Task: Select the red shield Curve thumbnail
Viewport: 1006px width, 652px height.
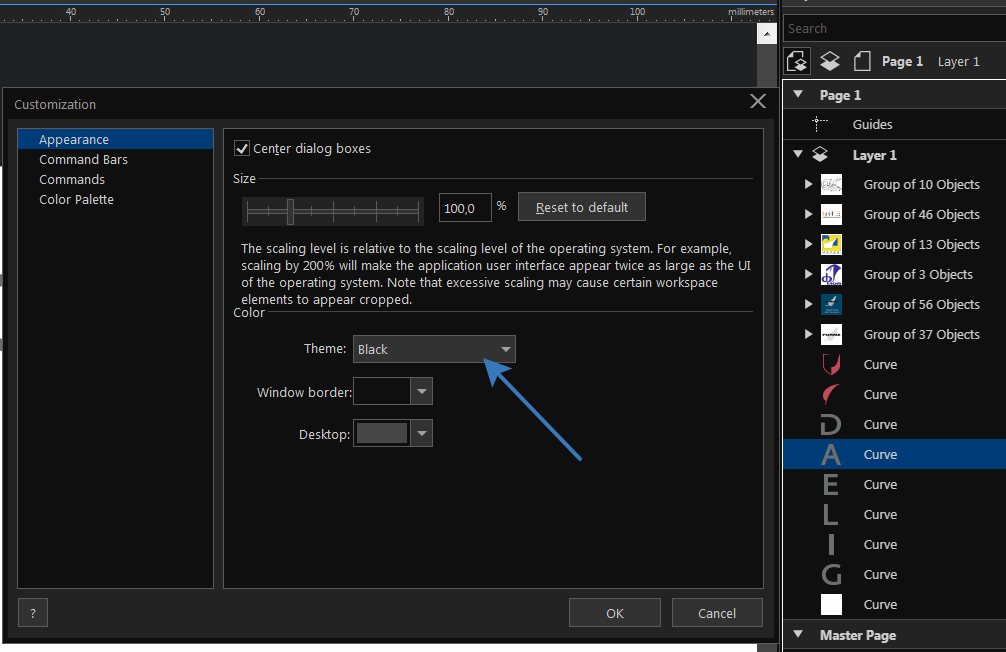Action: point(831,365)
